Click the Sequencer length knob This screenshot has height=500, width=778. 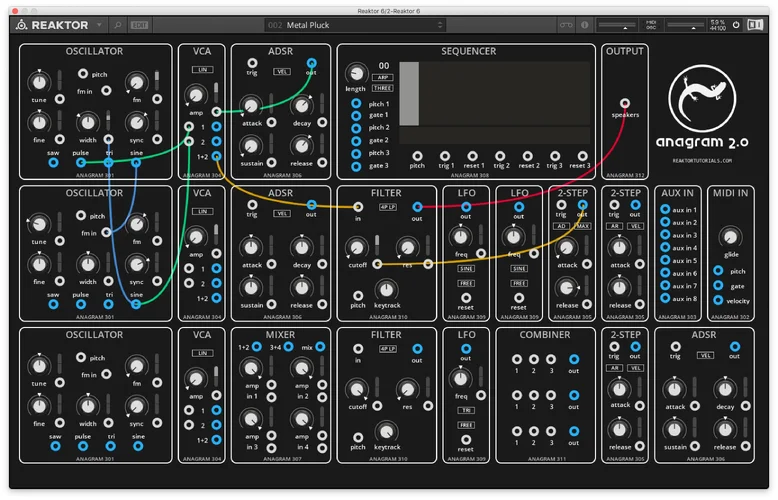pyautogui.click(x=356, y=73)
